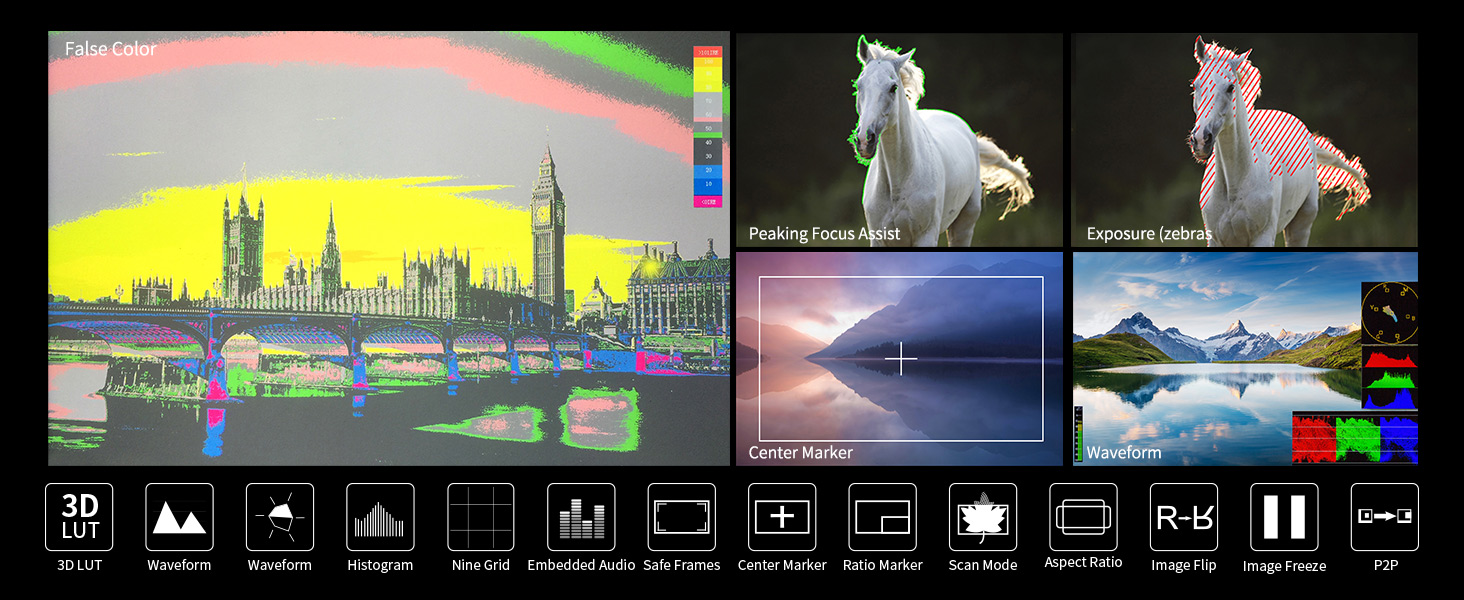Screen dimensions: 1464x600
Task: Toggle the Ratio Marker overlay icon
Action: (x=882, y=517)
